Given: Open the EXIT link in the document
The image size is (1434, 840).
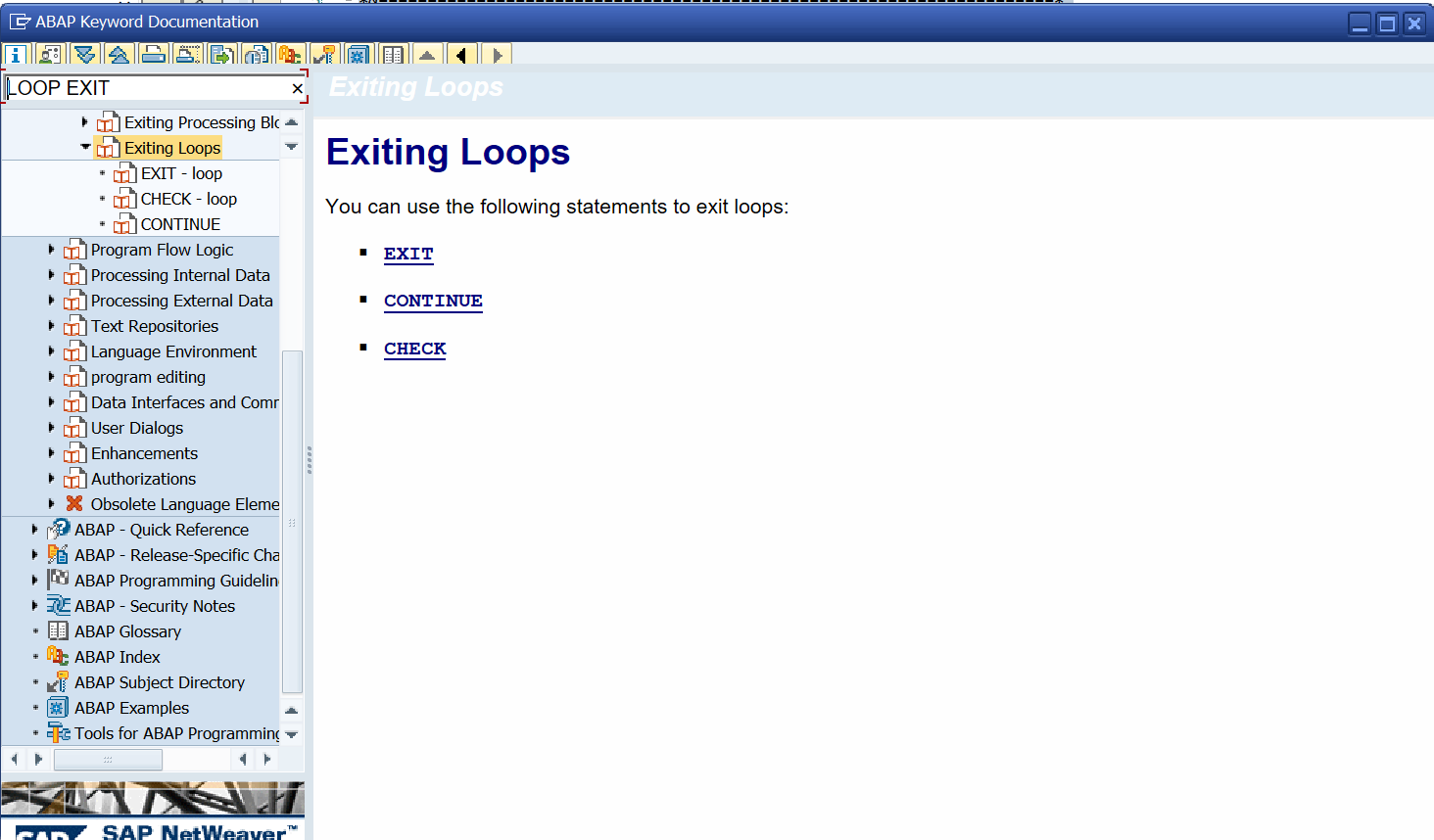Looking at the screenshot, I should [408, 254].
